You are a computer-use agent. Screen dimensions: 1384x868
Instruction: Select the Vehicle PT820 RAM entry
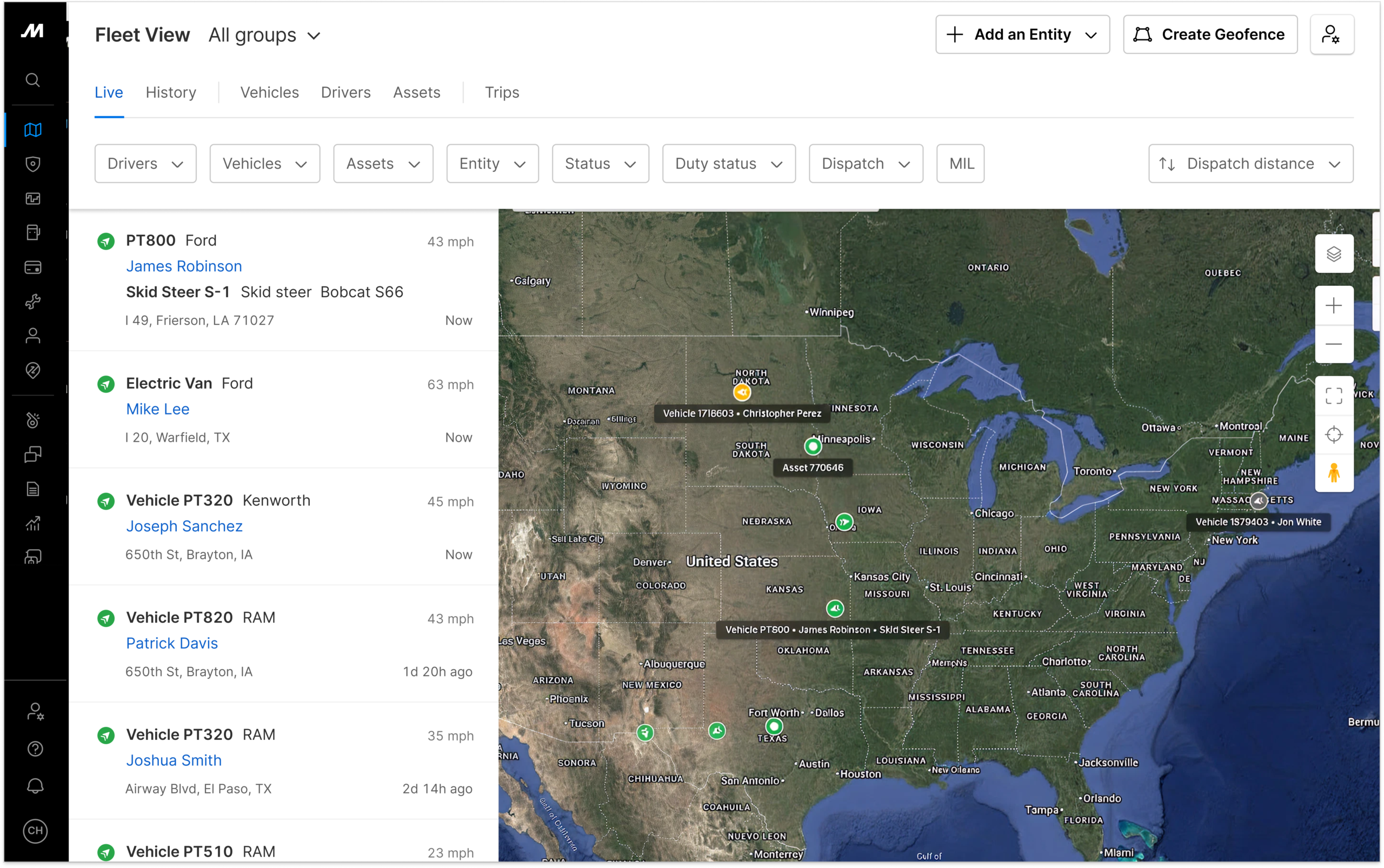pos(284,644)
